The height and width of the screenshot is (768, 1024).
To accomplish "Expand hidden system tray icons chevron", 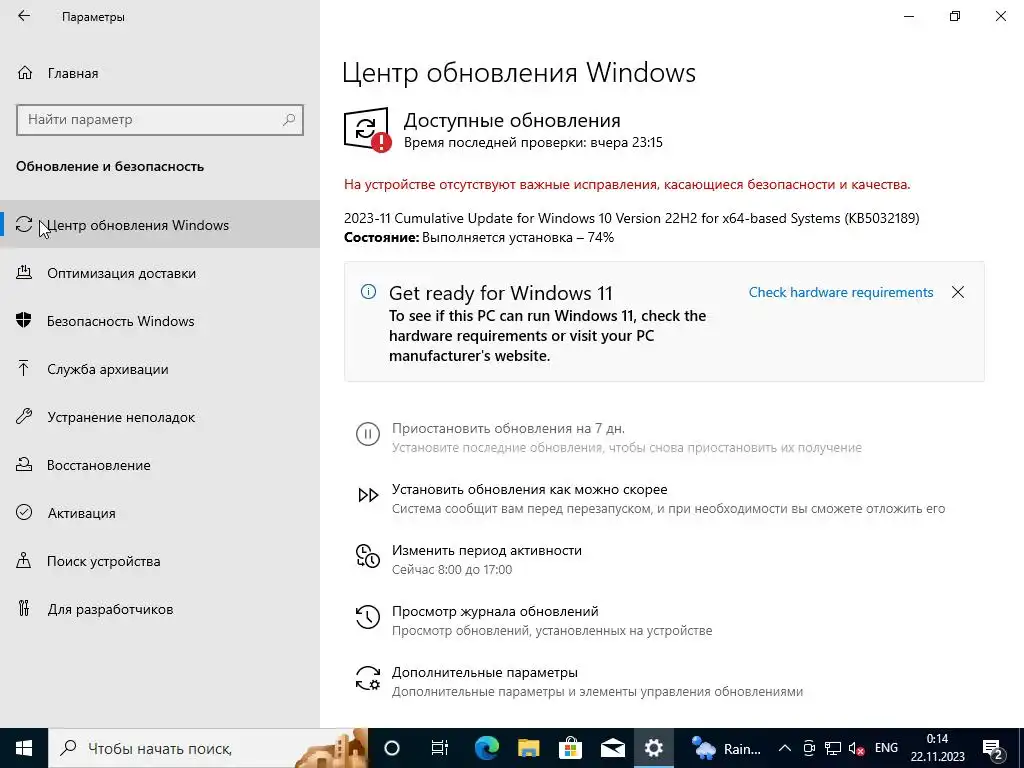I will coord(785,748).
